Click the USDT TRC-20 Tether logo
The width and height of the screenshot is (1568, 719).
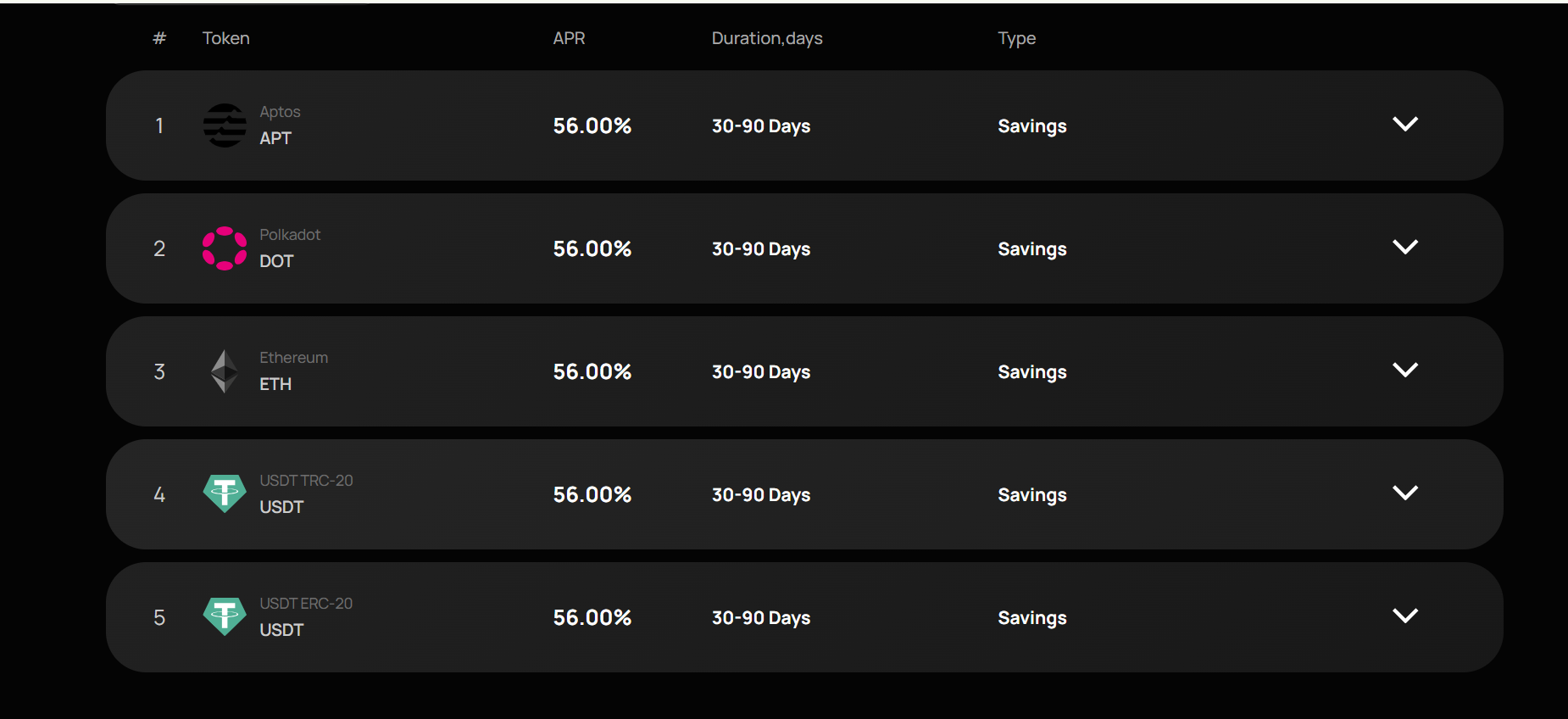click(224, 493)
